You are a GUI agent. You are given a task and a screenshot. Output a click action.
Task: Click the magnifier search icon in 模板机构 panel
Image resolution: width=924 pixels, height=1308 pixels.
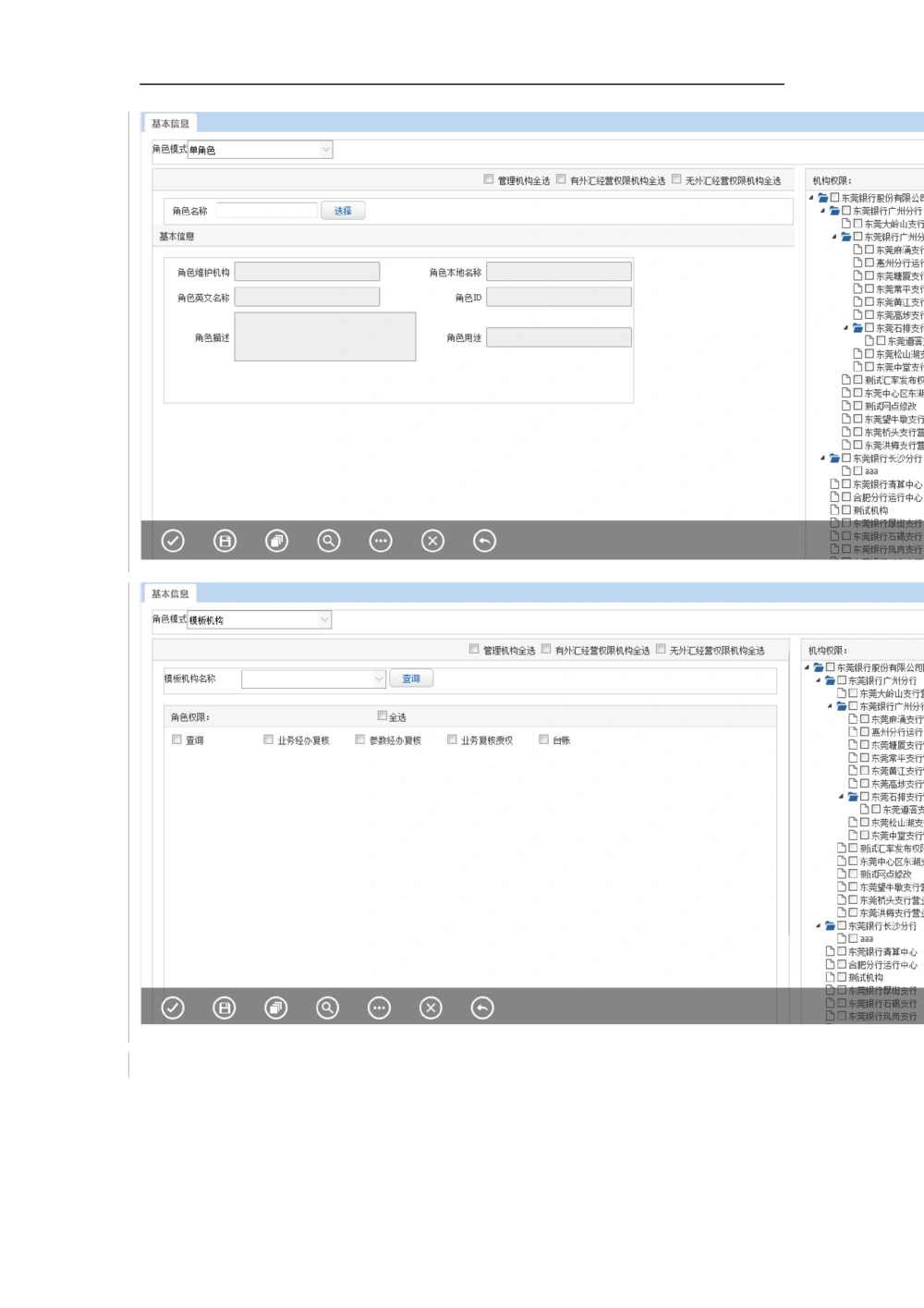[x=327, y=1008]
